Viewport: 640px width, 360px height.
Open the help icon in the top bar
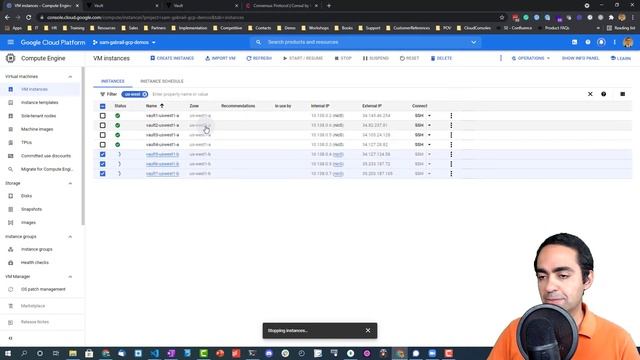[x=588, y=42]
